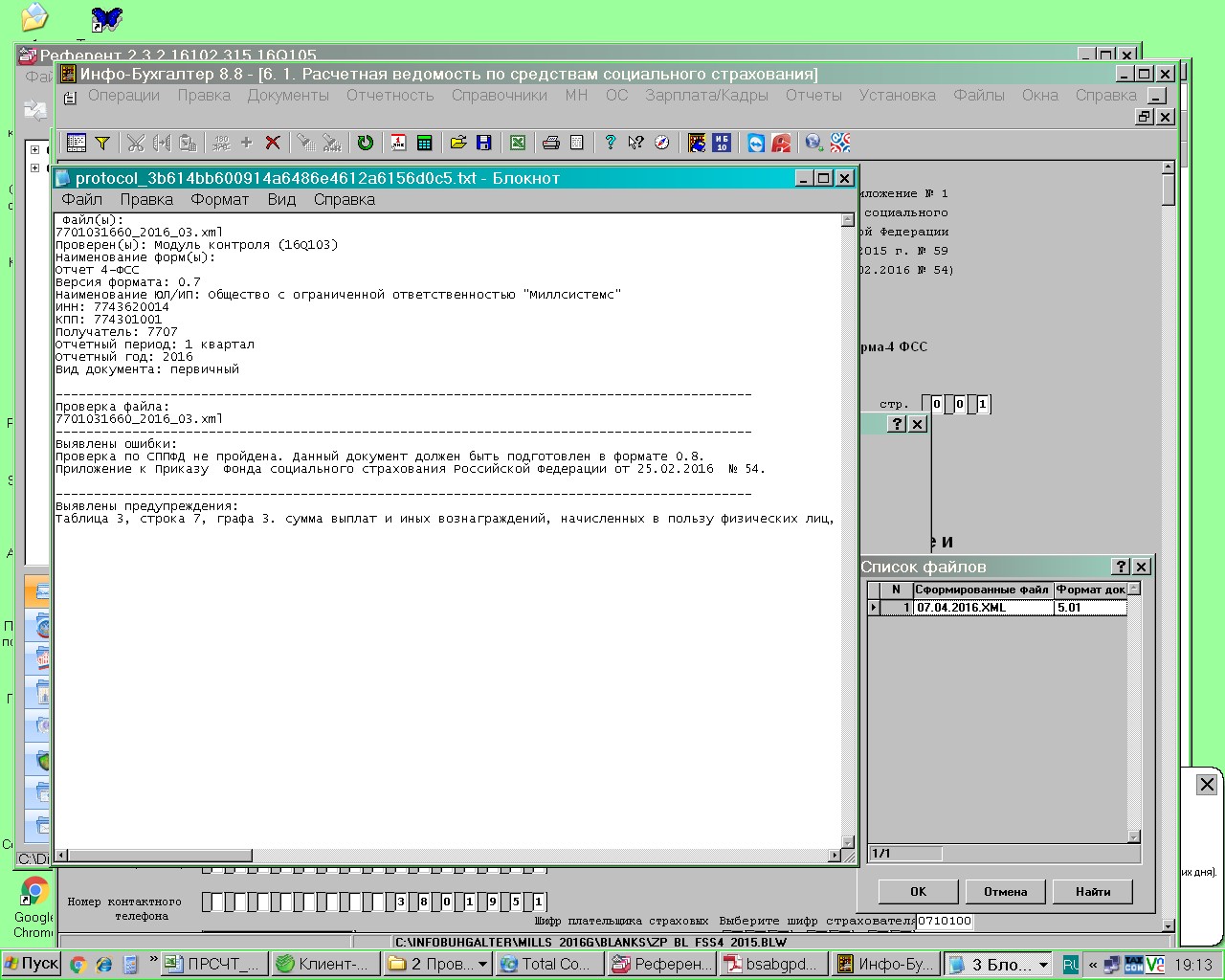This screenshot has height=980, width=1225.
Task: Click the compass navigator icon
Action: (x=662, y=143)
